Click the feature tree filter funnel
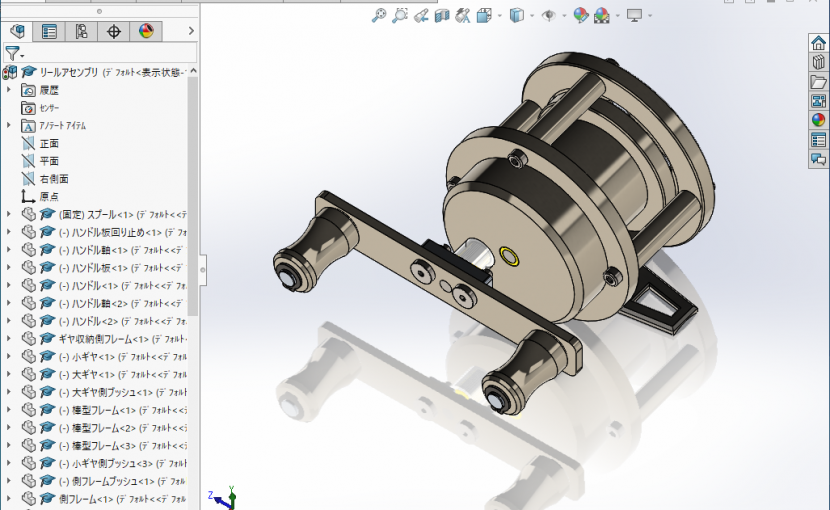 [12, 53]
